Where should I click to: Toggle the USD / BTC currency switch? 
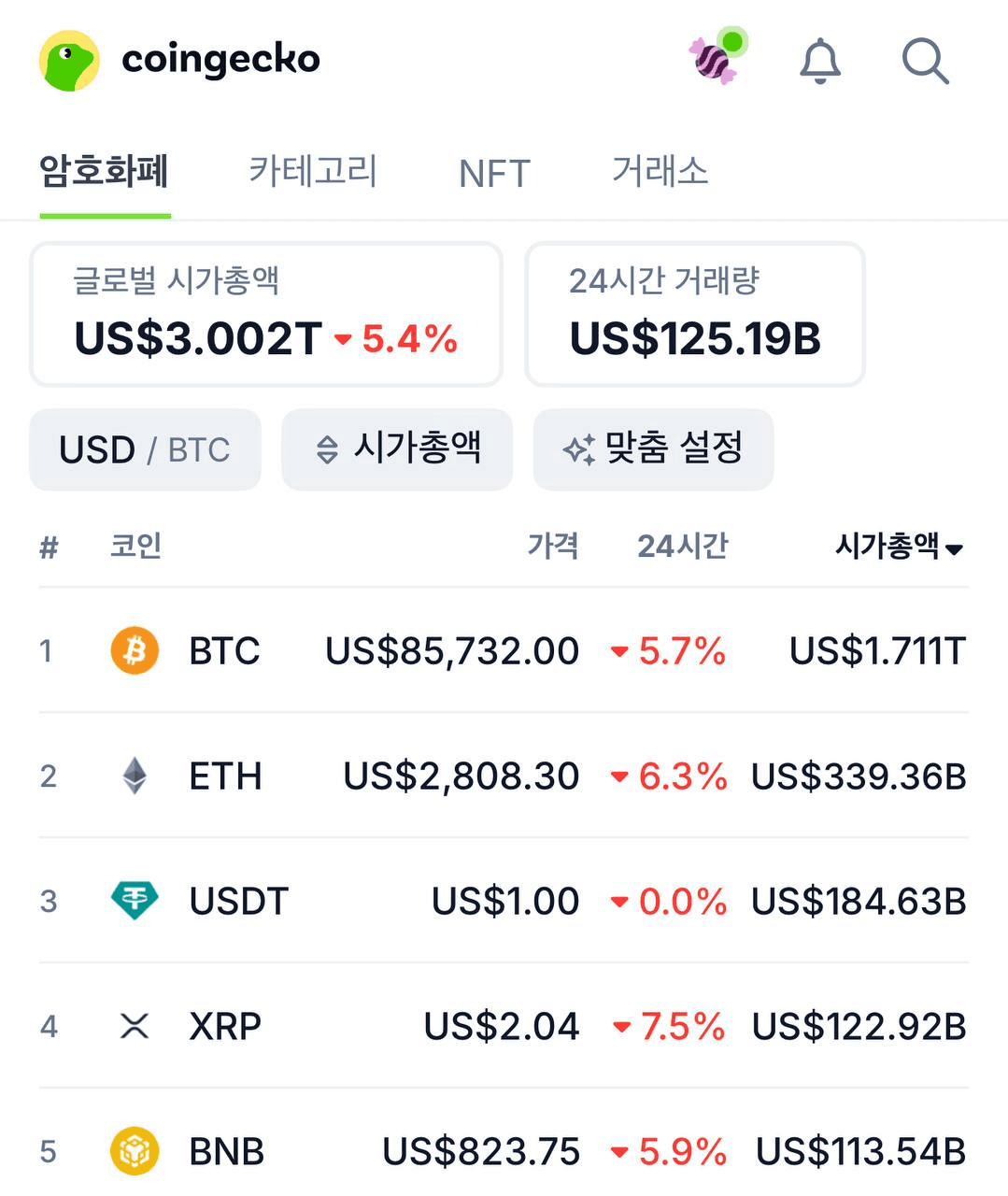(x=145, y=449)
